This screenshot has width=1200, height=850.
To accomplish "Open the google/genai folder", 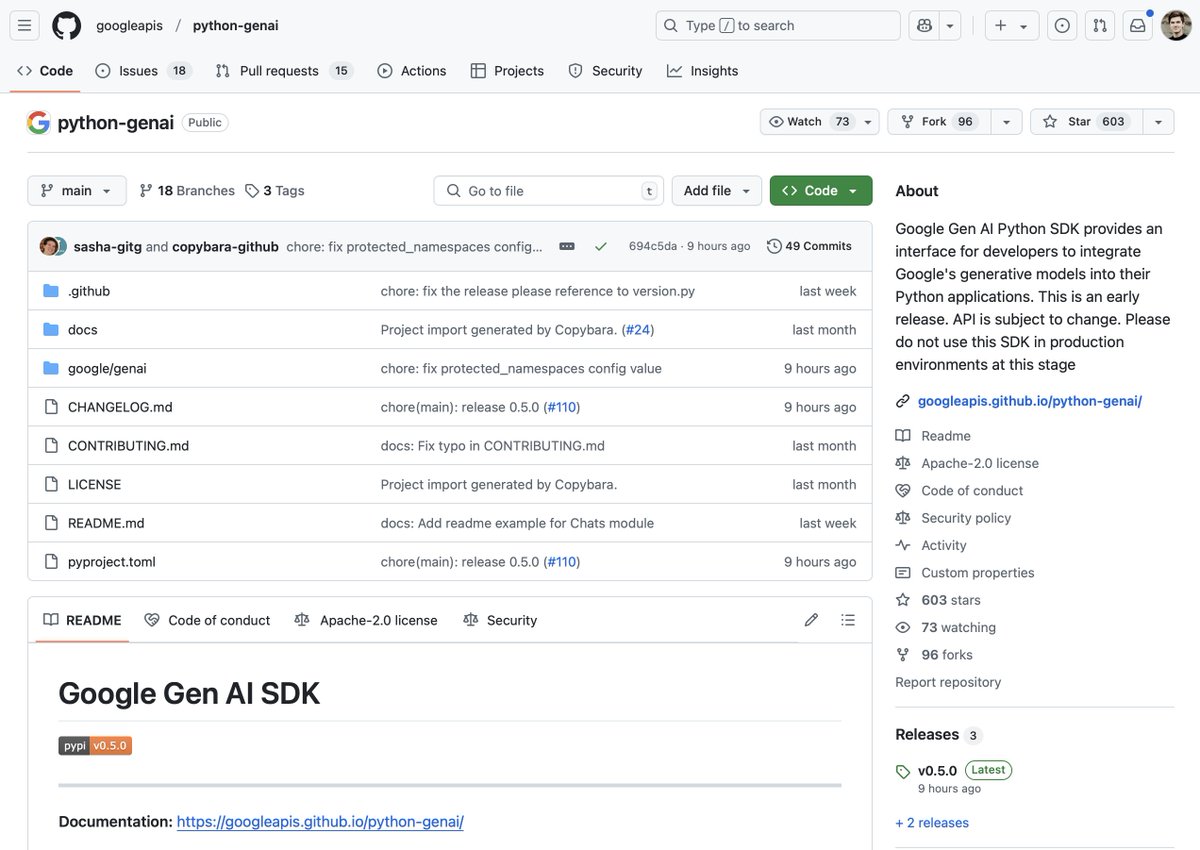I will tap(107, 368).
